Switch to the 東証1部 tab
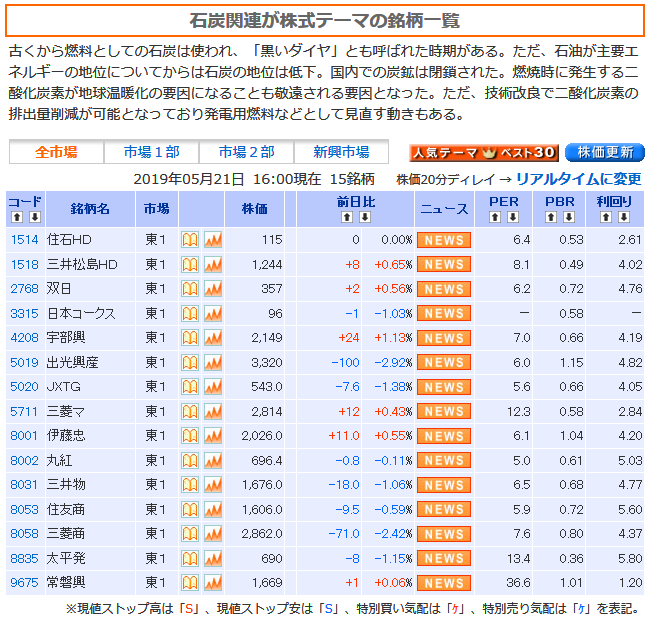Screen dimensions: 652x625 (152, 152)
